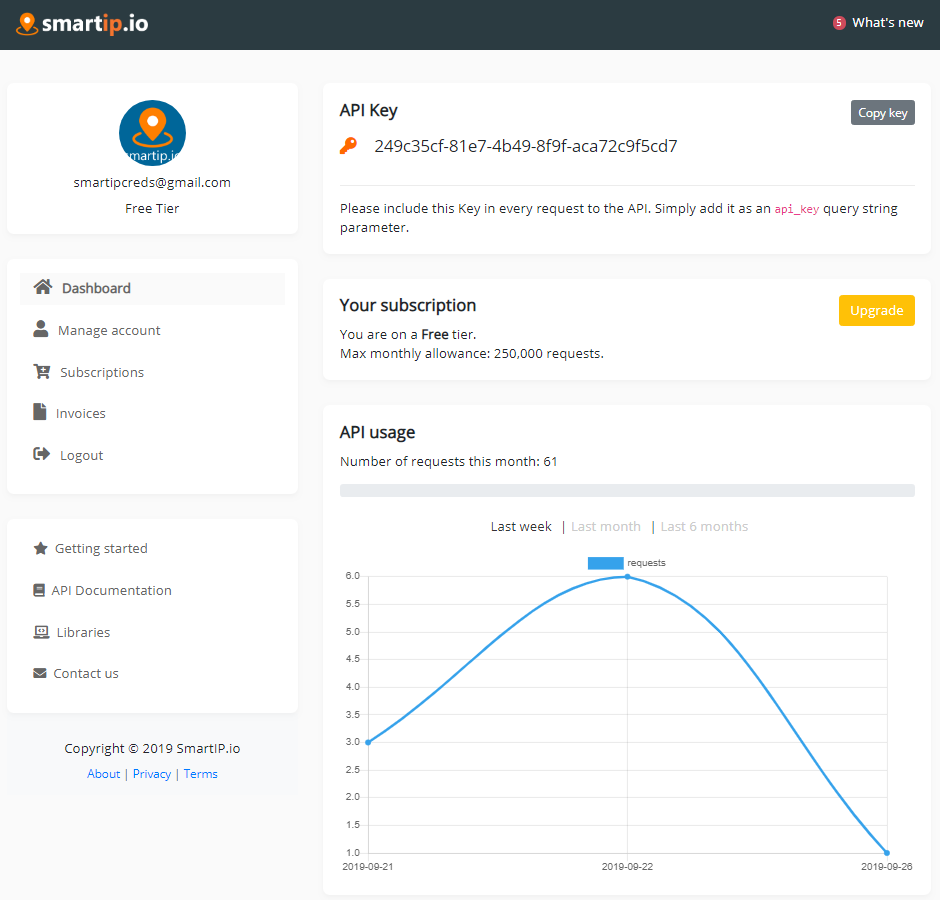
Task: Click the 2019-09-26 chart data point
Action: (x=887, y=853)
